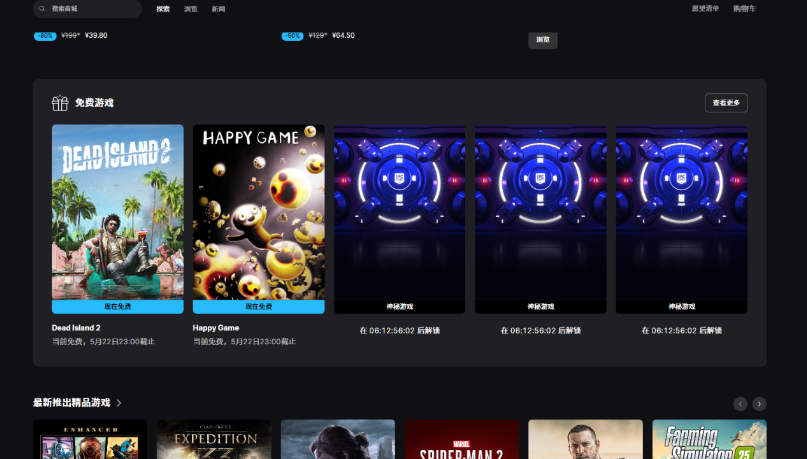Click the -50% discount badge
The image size is (807, 459).
[x=292, y=36]
